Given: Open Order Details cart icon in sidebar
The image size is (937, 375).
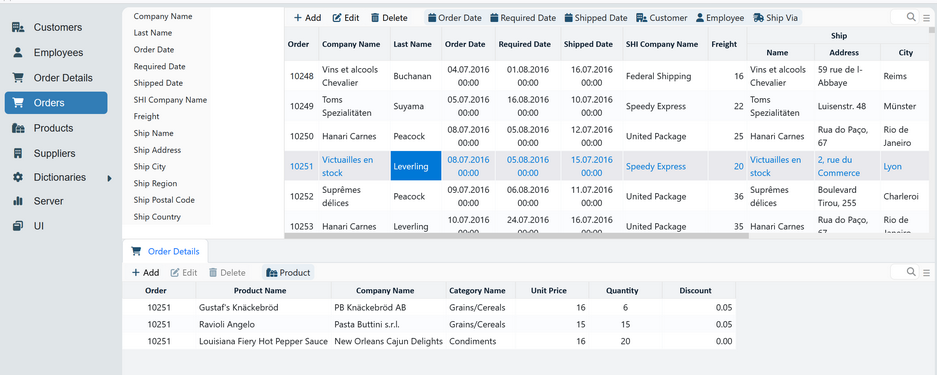Looking at the screenshot, I should tap(18, 78).
